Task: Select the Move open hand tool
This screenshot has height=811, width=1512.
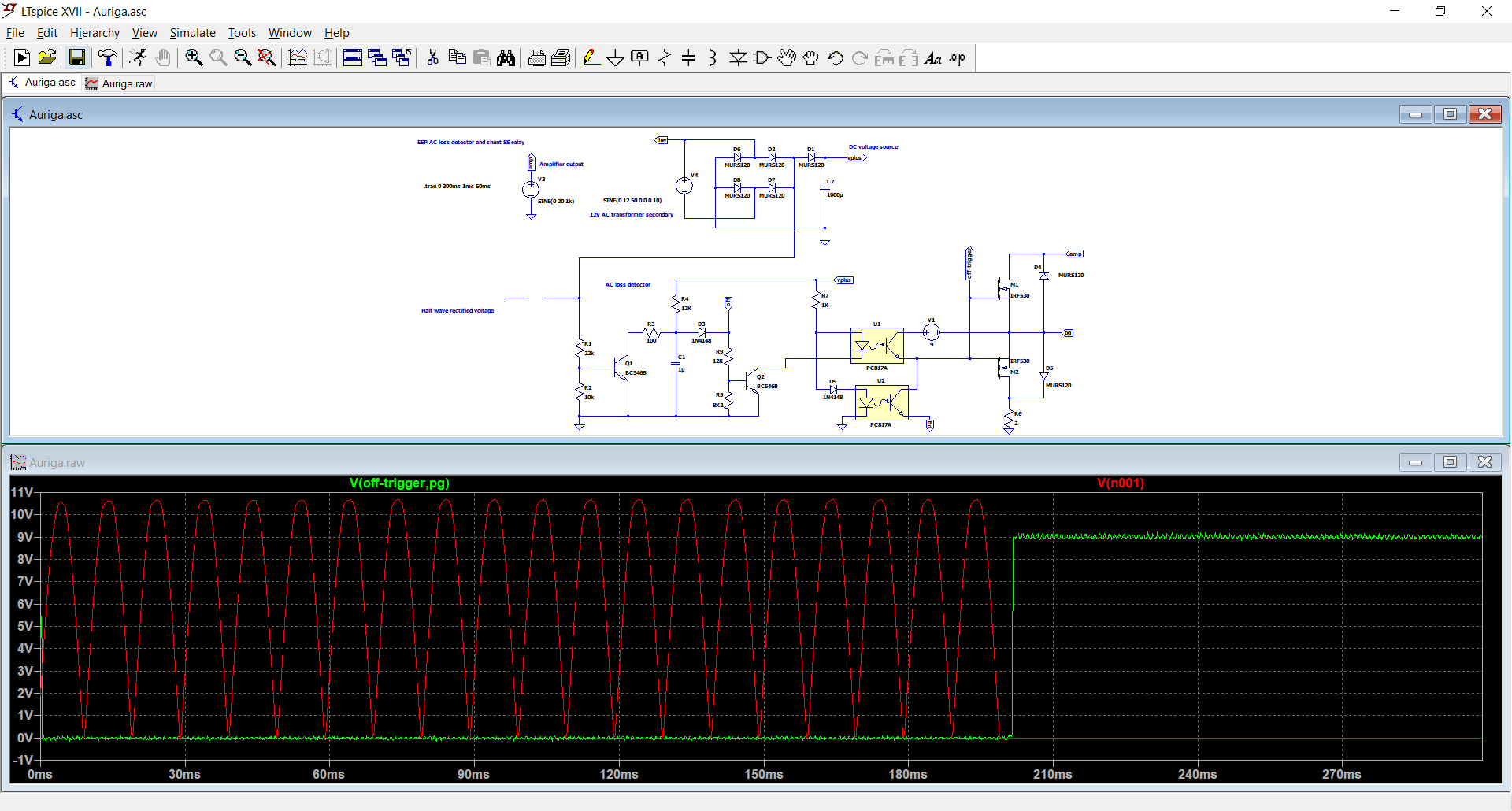Action: click(787, 57)
